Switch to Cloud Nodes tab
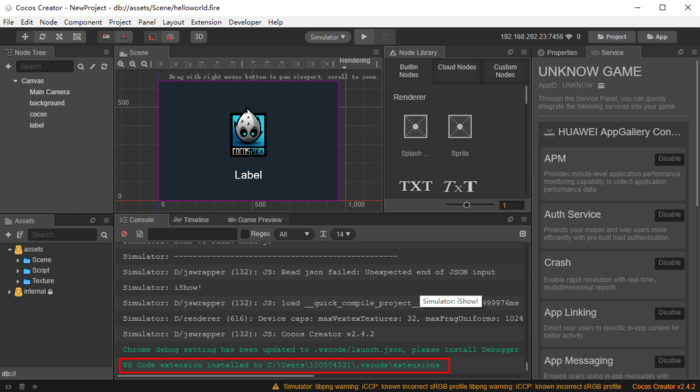The height and width of the screenshot is (392, 700). coord(457,71)
